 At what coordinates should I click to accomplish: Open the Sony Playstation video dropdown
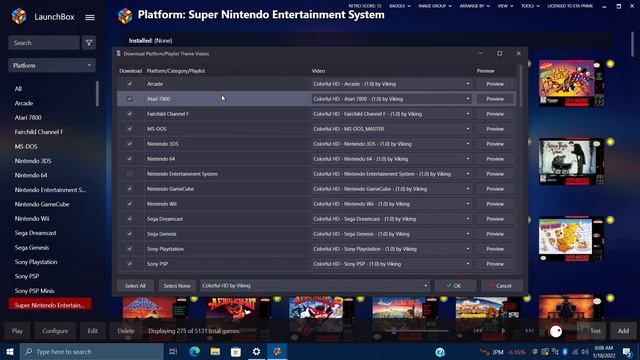point(391,249)
